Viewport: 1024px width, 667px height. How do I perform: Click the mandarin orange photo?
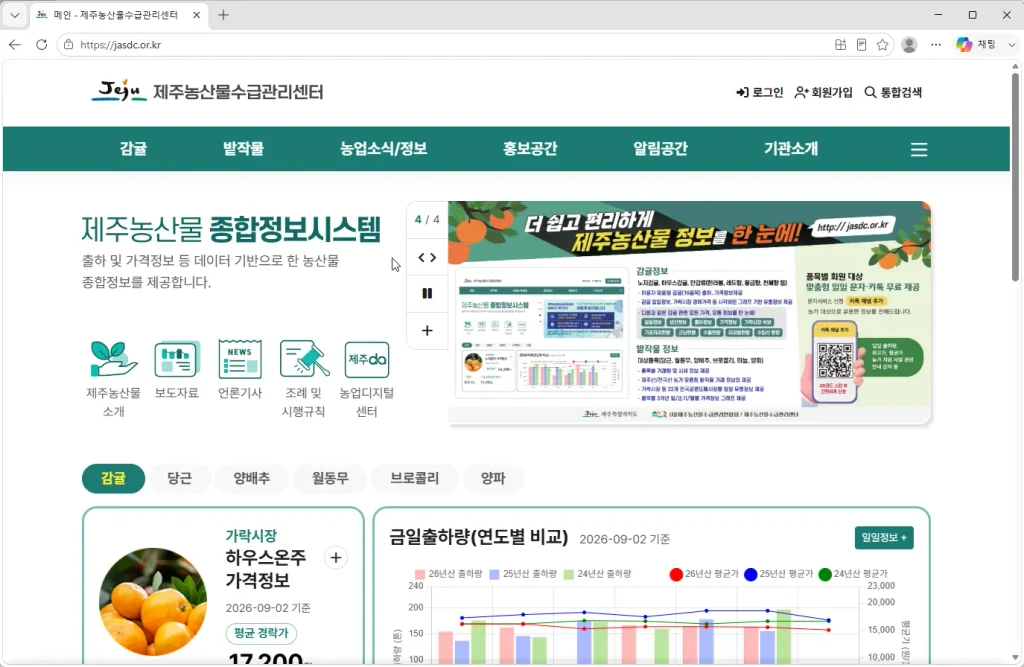tap(153, 602)
